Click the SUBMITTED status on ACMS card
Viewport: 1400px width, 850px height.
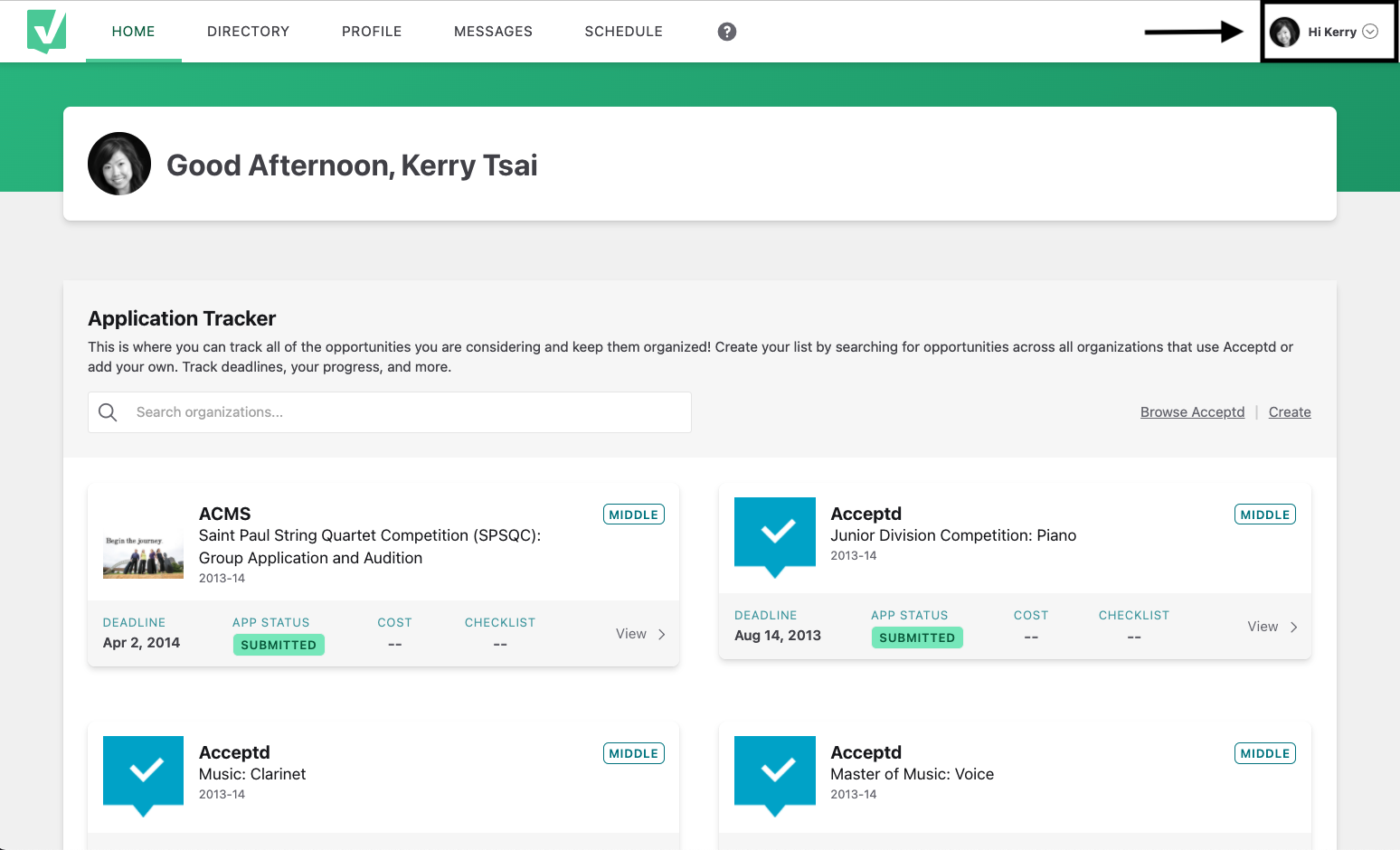[x=279, y=645]
